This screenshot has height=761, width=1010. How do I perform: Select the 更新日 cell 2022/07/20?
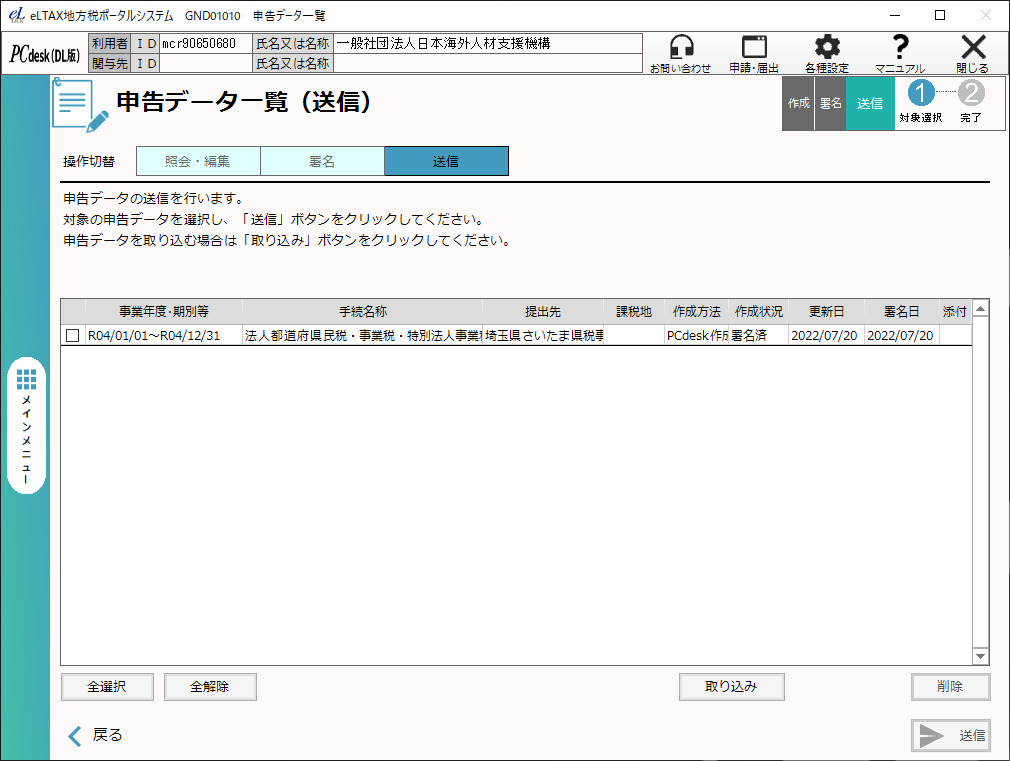tap(826, 336)
